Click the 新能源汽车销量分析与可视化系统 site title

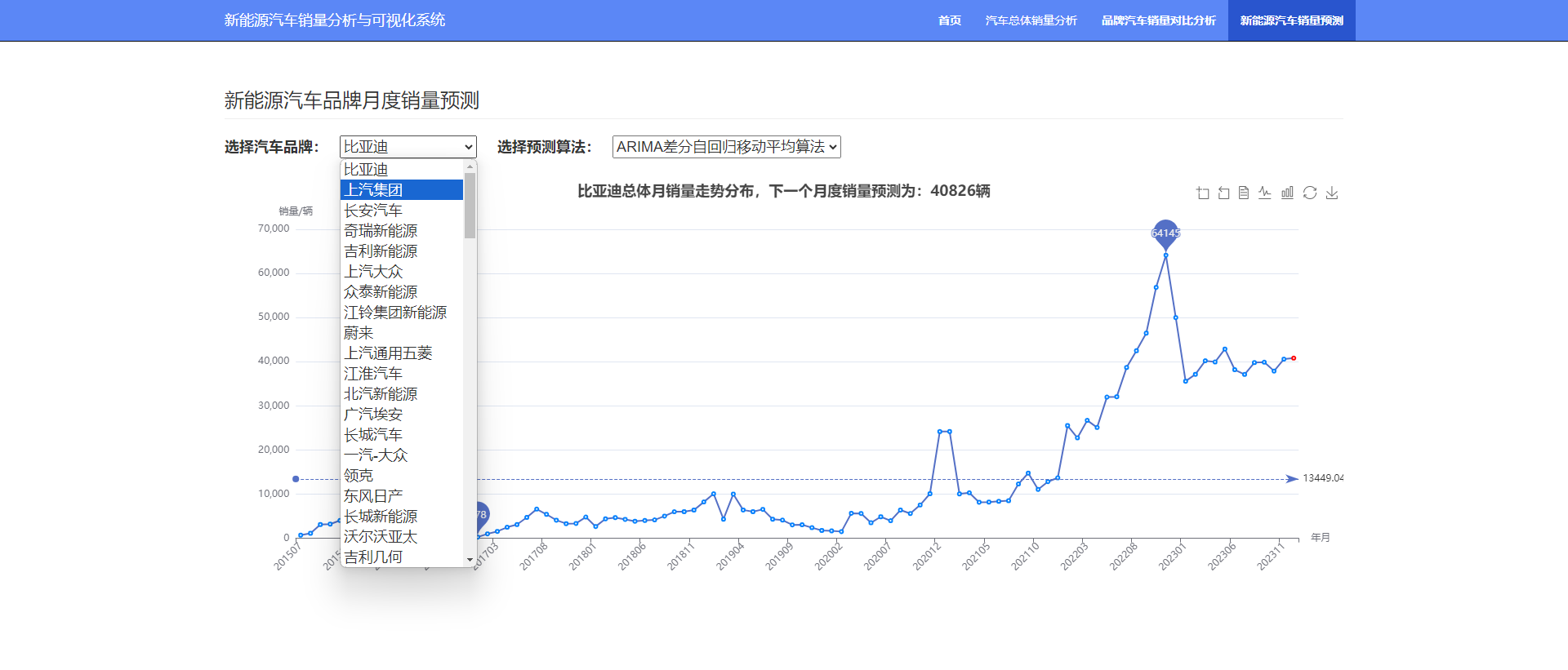point(335,20)
